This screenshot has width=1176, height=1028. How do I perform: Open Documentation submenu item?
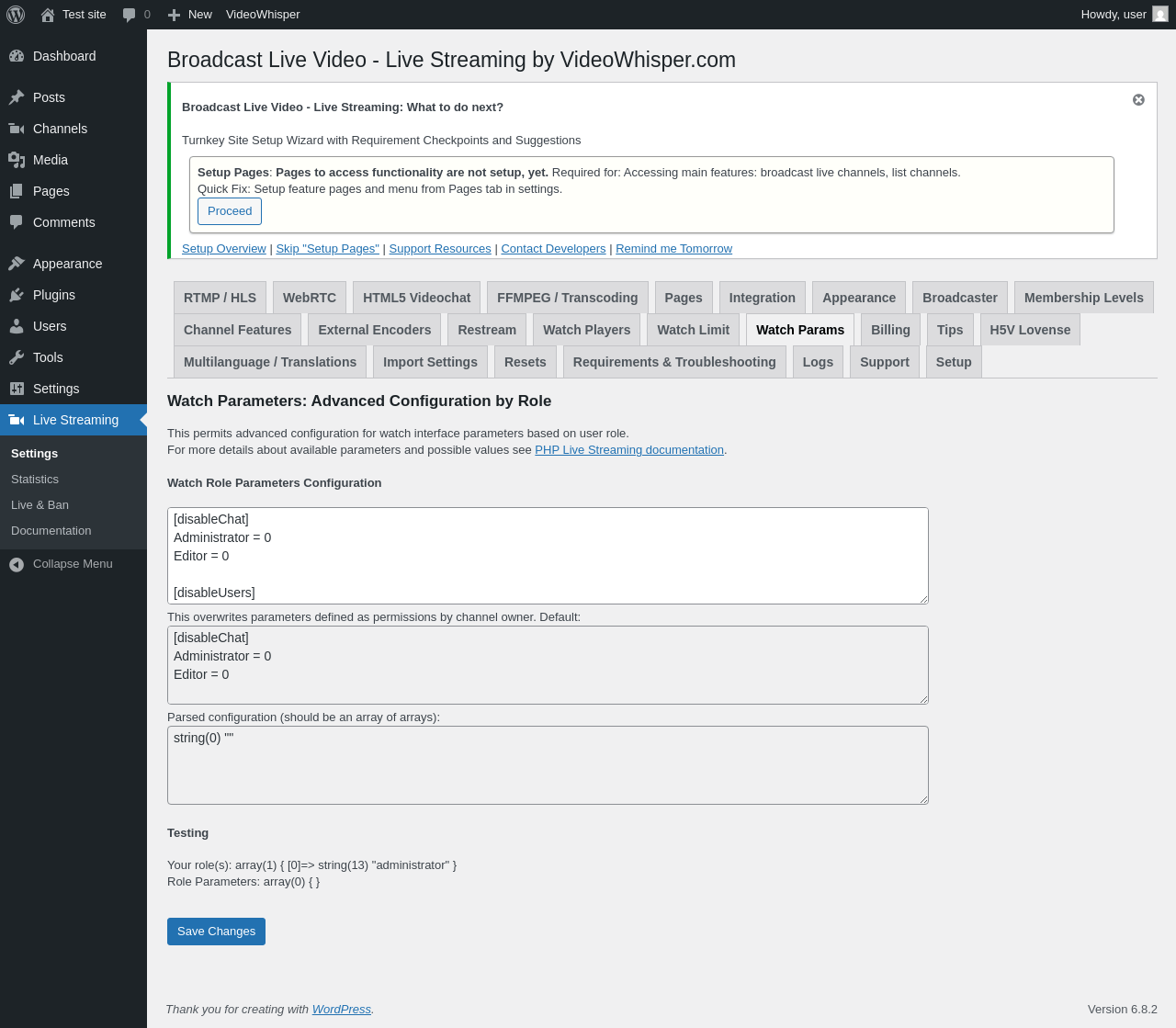click(x=51, y=531)
